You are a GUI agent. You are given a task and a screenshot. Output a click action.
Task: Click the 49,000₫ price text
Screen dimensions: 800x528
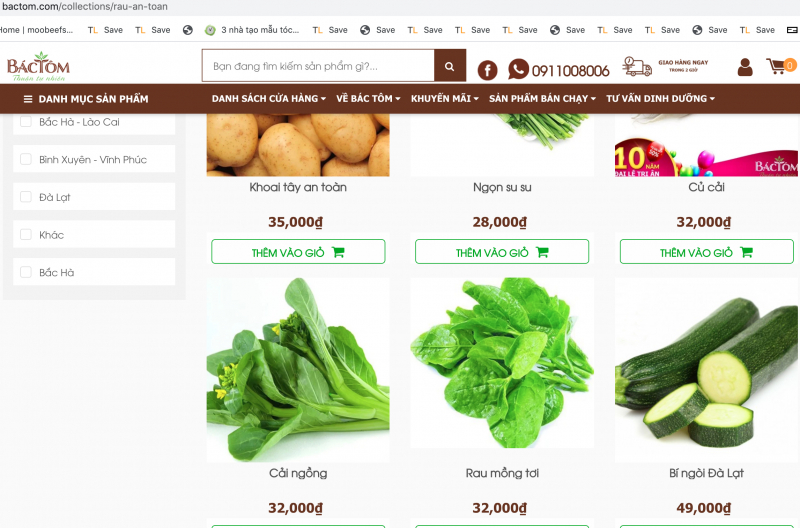tap(704, 508)
